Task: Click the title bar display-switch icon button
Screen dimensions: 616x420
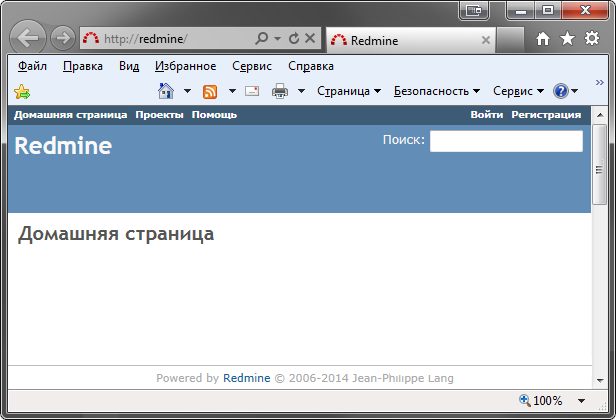Action: click(x=474, y=11)
